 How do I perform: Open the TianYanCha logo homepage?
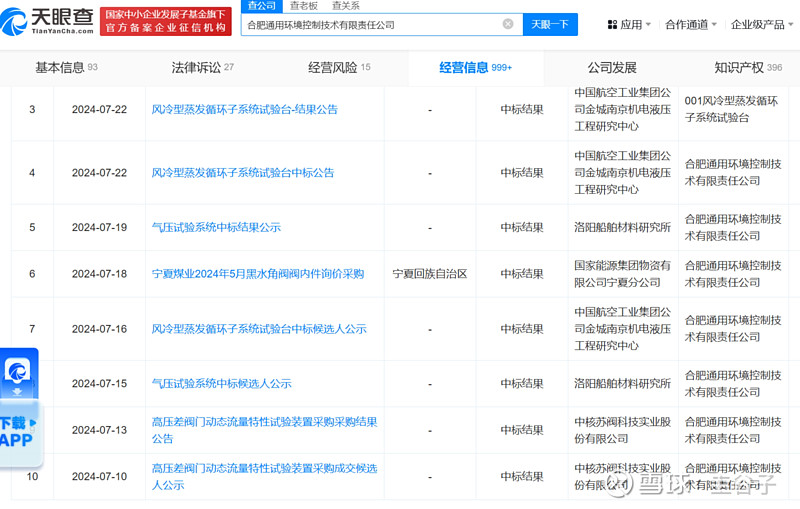[47, 21]
